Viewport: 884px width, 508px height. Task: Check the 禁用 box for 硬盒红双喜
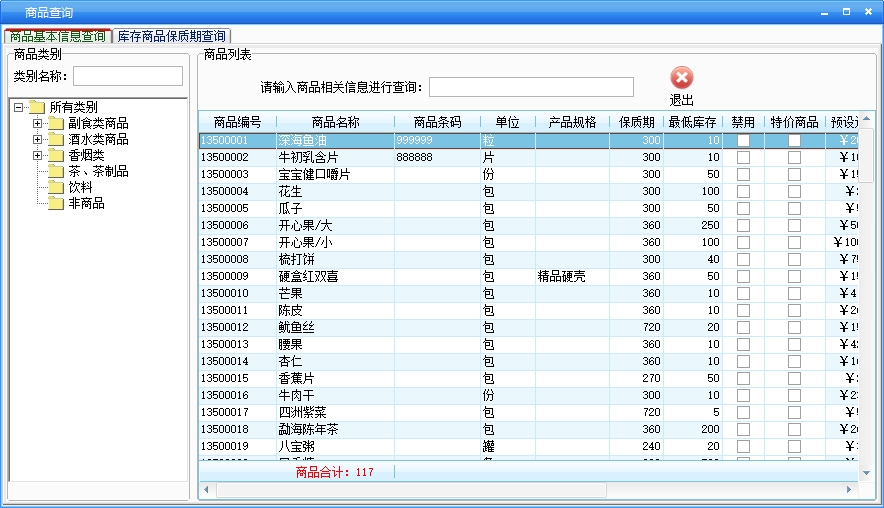743,276
